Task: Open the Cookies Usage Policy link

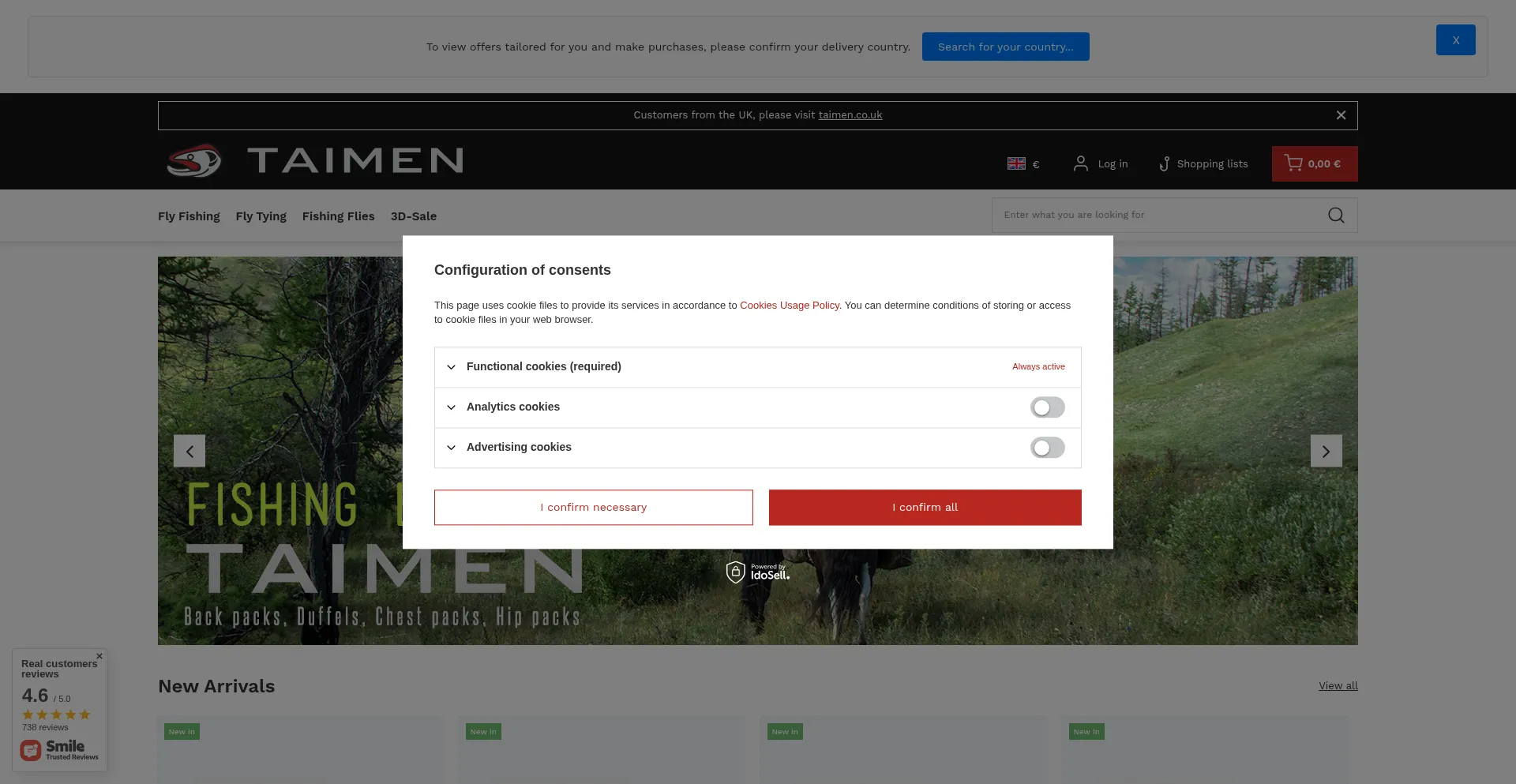Action: pos(789,306)
